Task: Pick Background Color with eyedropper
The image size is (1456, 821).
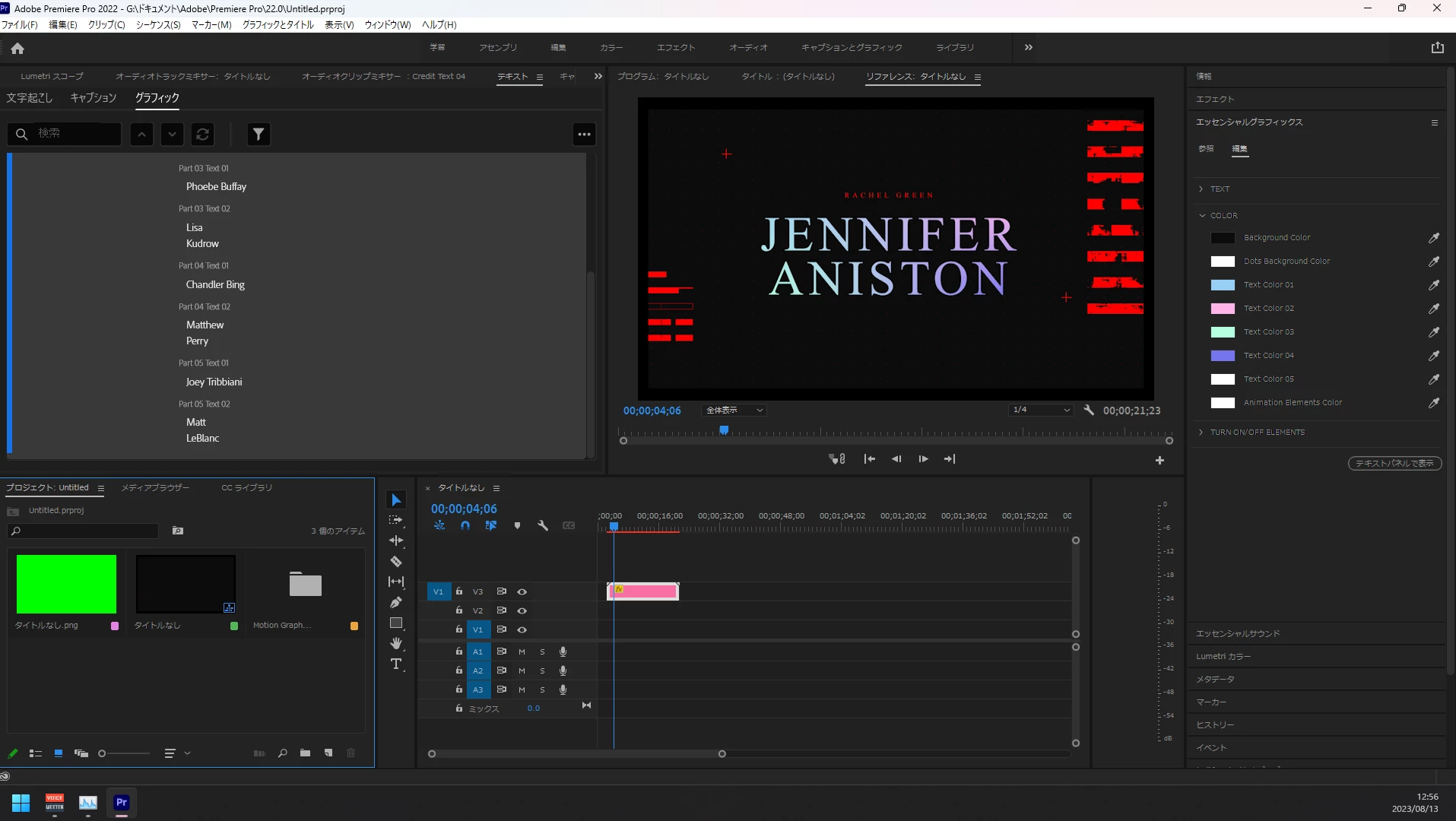Action: click(1434, 238)
